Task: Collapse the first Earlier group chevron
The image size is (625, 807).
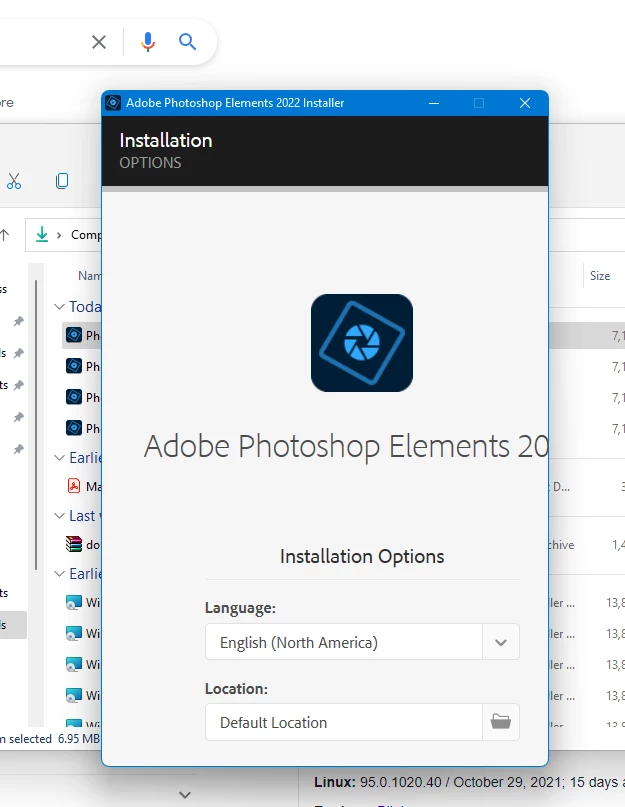Action: pos(60,458)
